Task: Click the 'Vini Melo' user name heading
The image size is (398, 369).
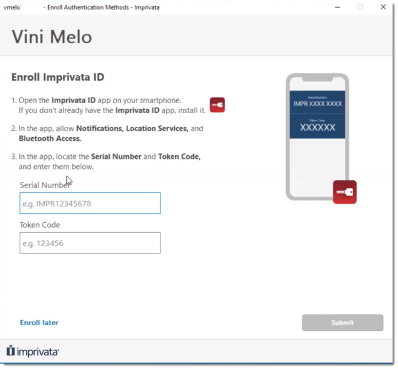Action: click(52, 37)
